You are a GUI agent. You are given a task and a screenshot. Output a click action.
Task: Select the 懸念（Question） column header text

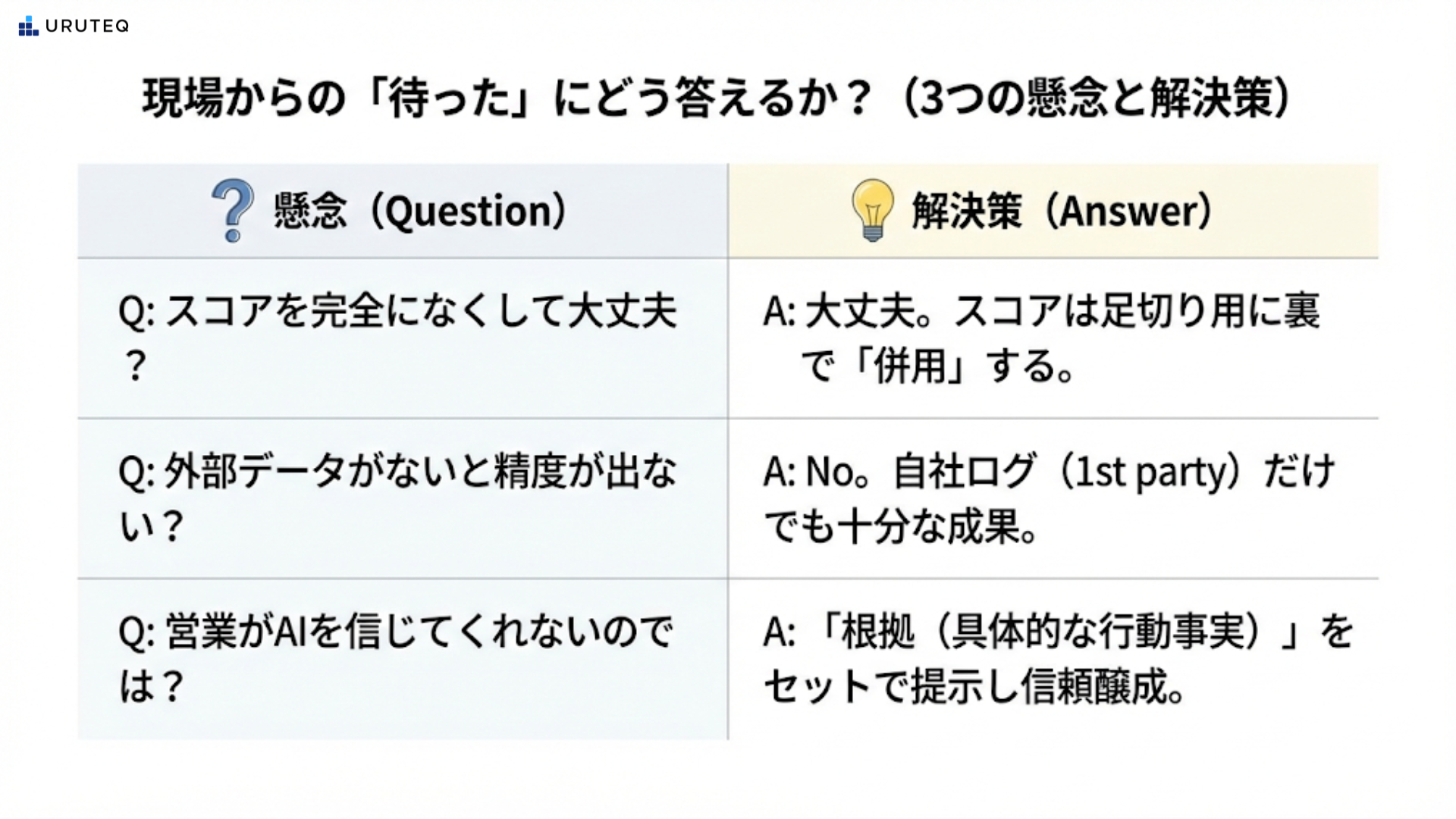[420, 211]
